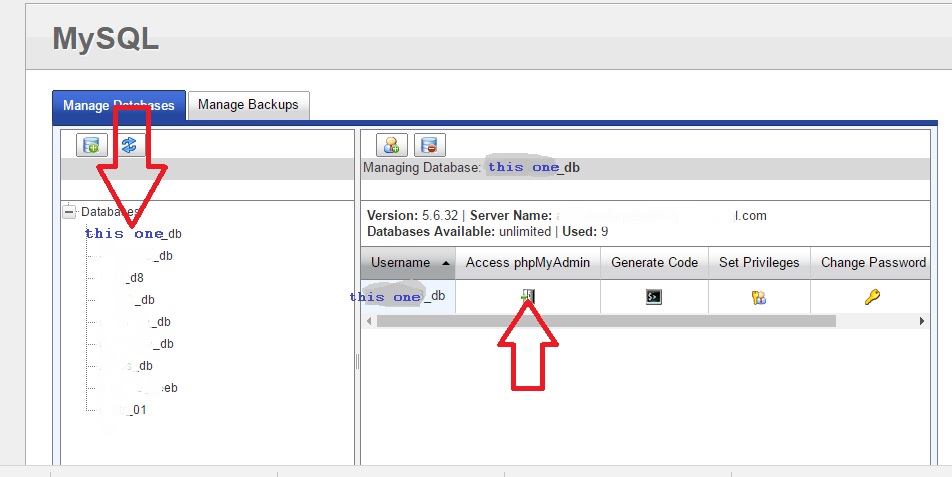The image size is (952, 477).
Task: Click the horizontal scrollbar thumb in the user table
Action: tap(606, 321)
